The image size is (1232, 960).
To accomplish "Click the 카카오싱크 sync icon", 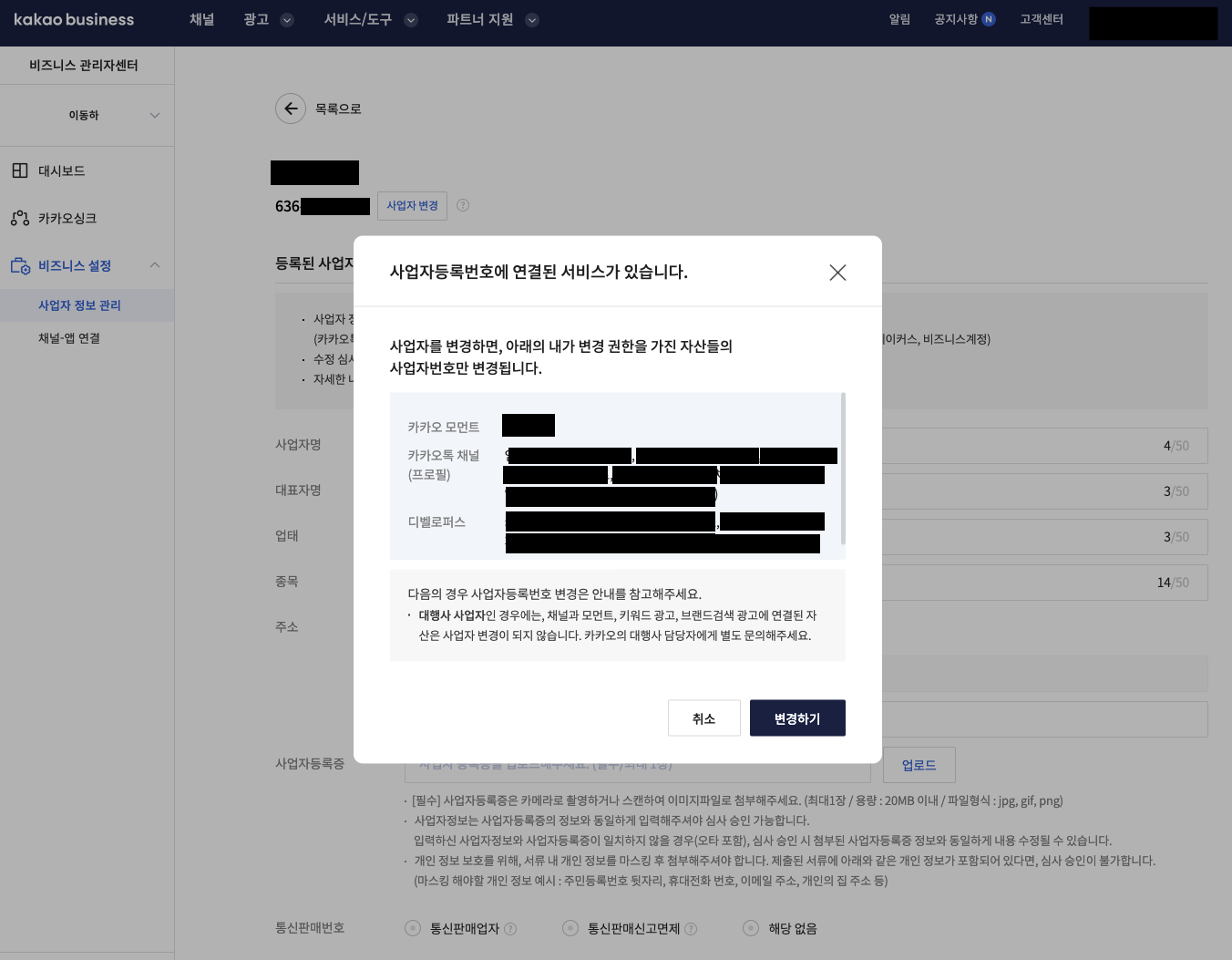I will click(x=20, y=218).
